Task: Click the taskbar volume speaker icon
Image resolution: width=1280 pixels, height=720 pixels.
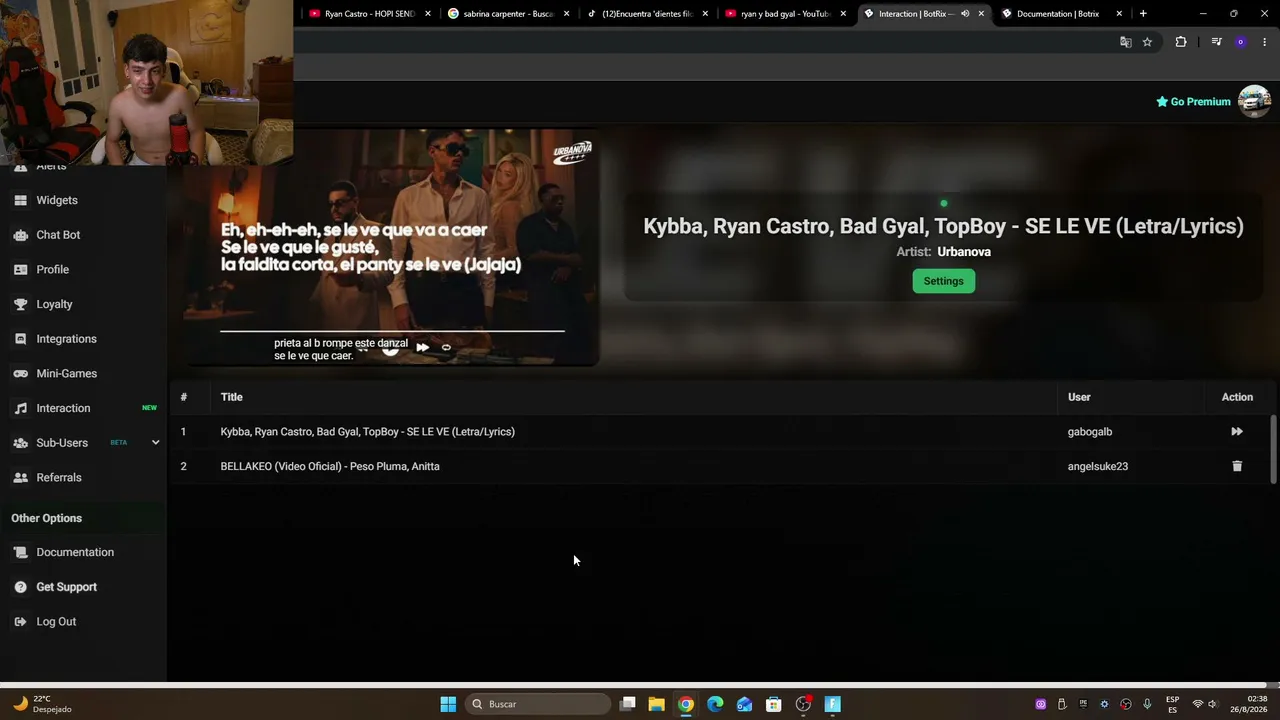Action: (x=1213, y=704)
